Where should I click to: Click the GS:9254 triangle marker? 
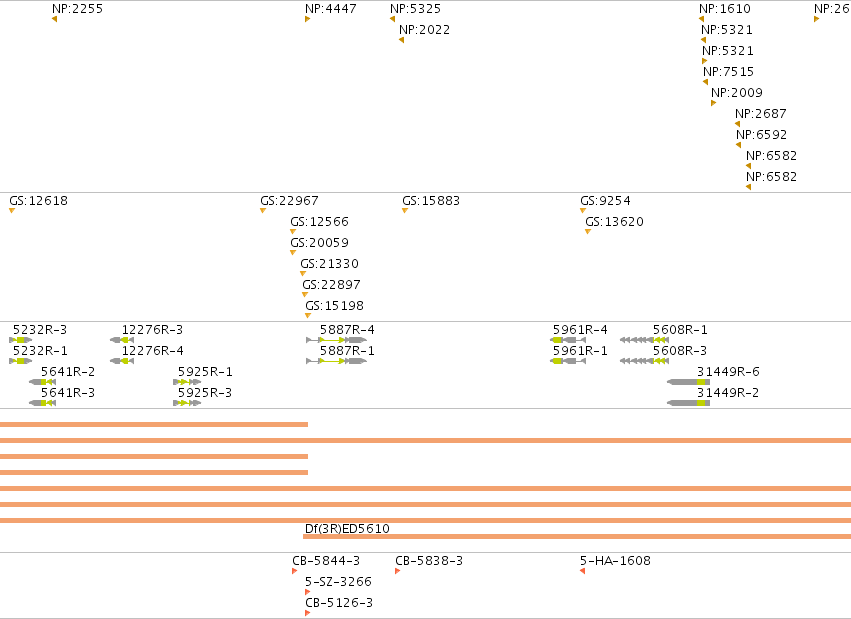pyautogui.click(x=583, y=210)
